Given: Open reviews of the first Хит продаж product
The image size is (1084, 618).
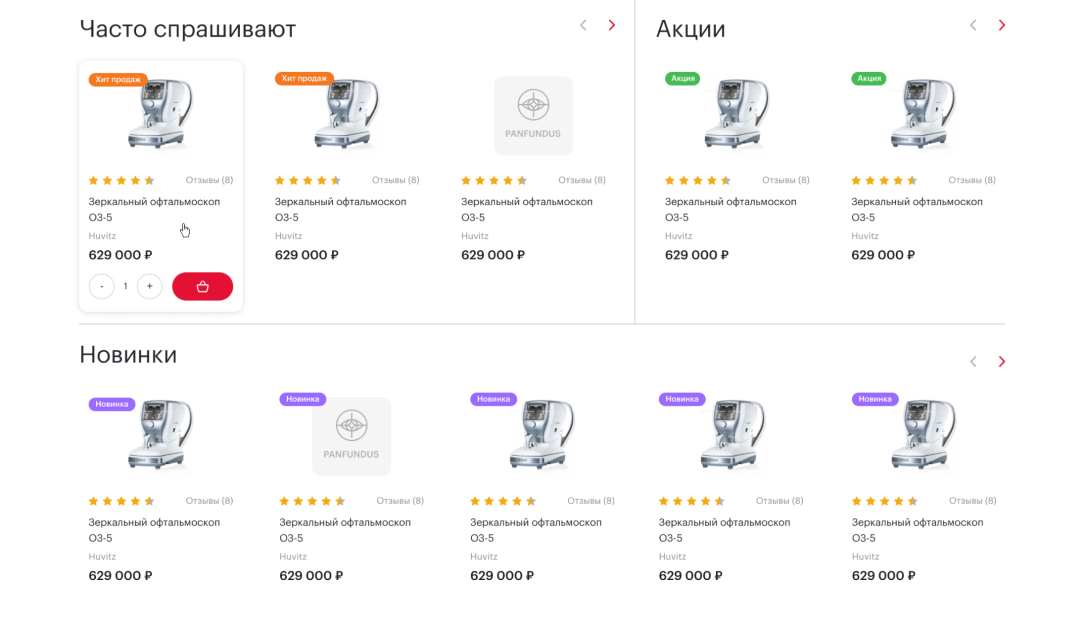Looking at the screenshot, I should (209, 181).
